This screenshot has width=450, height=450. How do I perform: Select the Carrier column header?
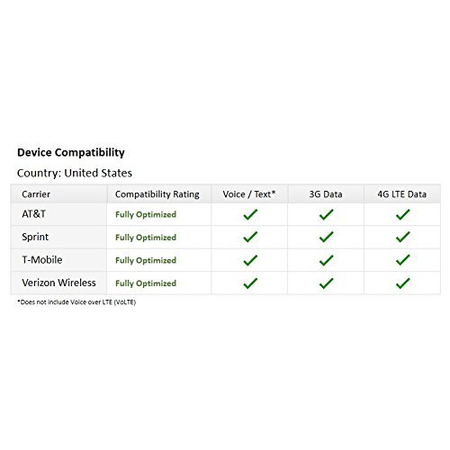pyautogui.click(x=36, y=194)
